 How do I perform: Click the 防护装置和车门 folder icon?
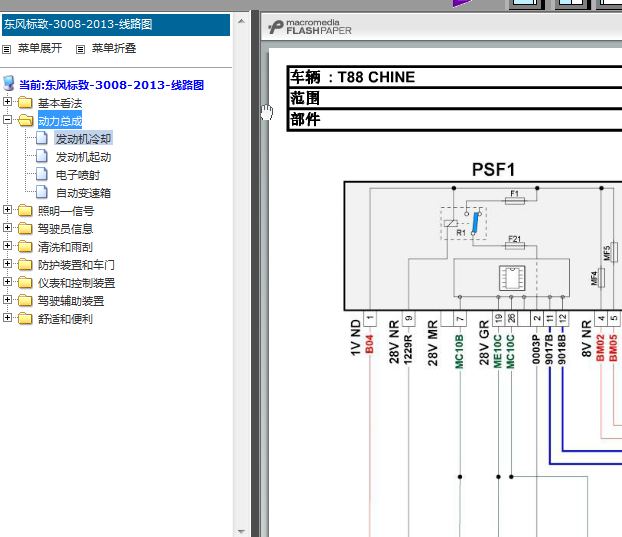pyautogui.click(x=25, y=264)
